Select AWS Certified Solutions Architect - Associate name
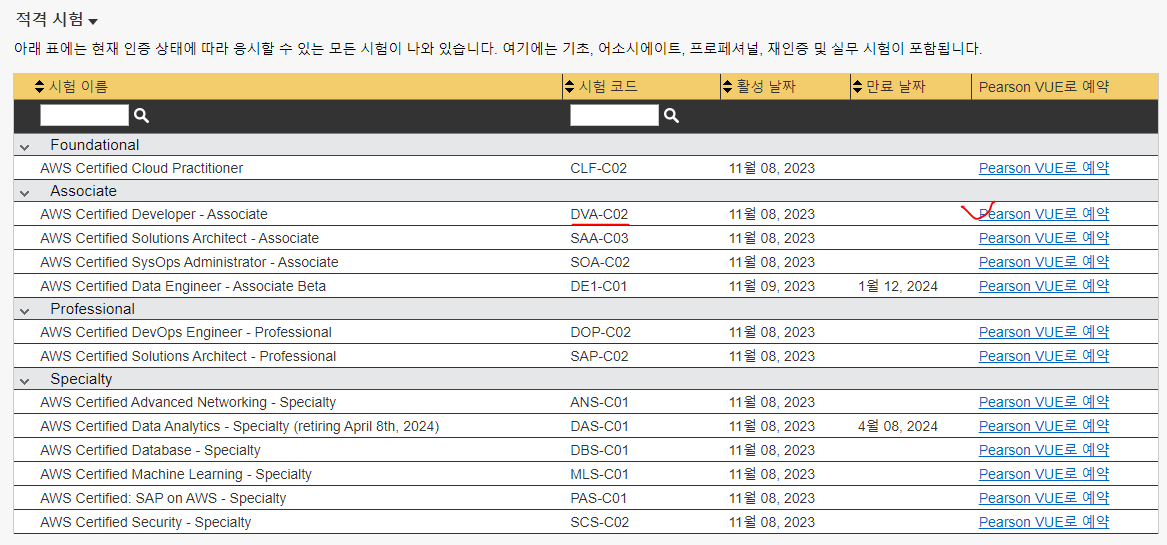The height and width of the screenshot is (545, 1167). point(179,238)
